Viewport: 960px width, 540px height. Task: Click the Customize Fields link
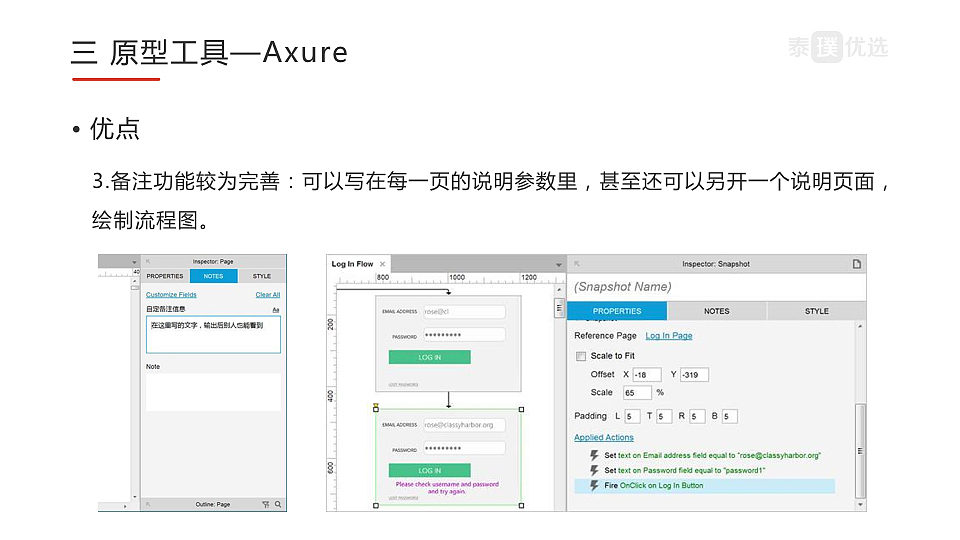(171, 294)
